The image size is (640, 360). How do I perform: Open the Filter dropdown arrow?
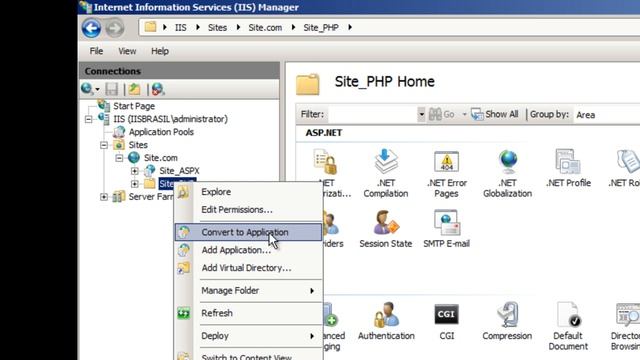pyautogui.click(x=421, y=114)
